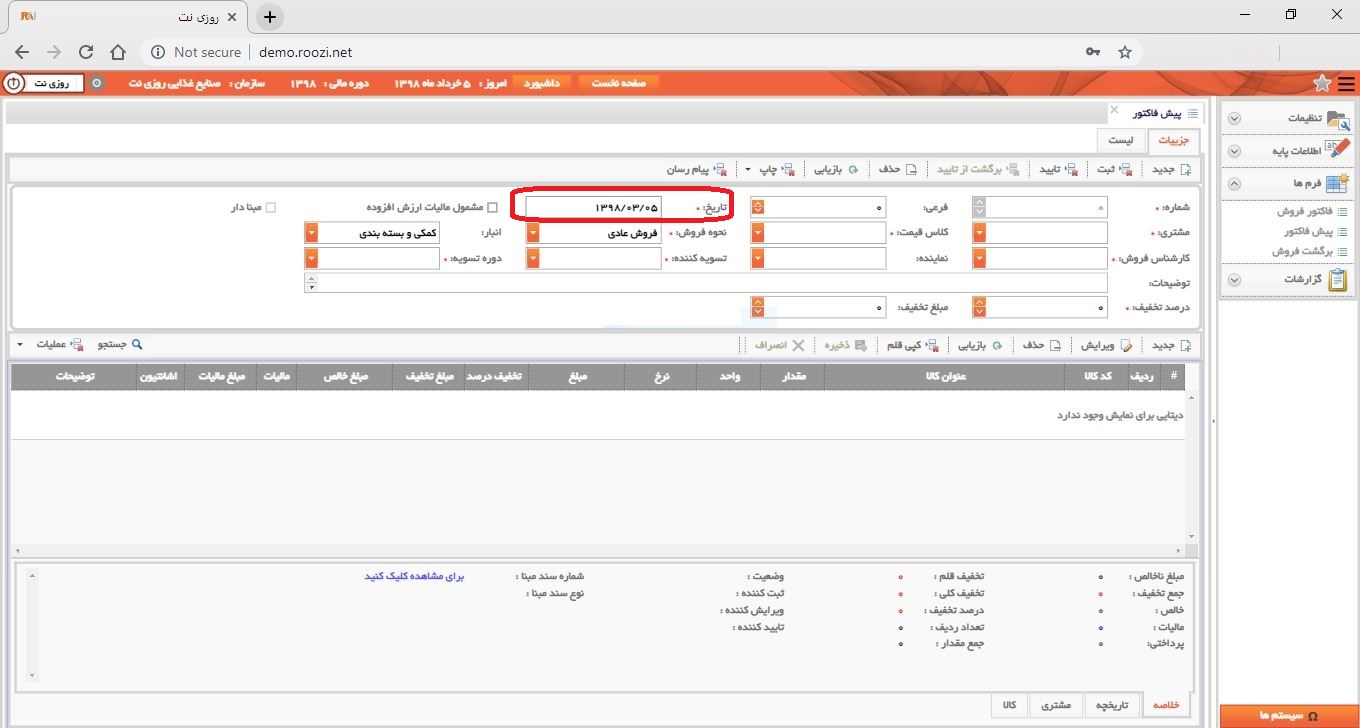1360x728 pixels.
Task: Click the اطلاعات پایه pencil icon
Action: point(1338,150)
